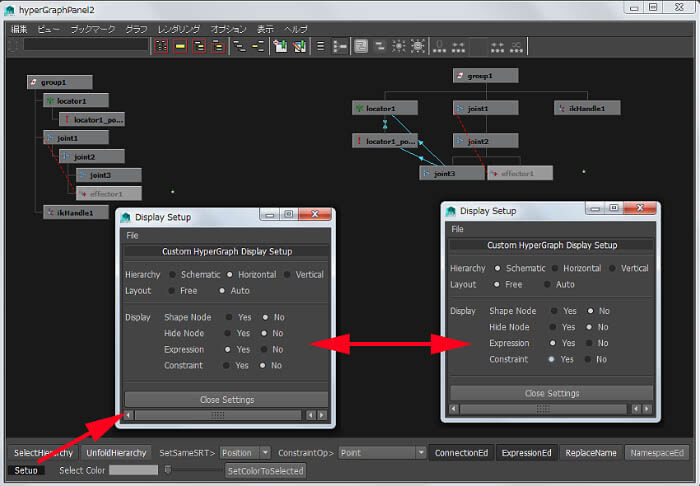The height and width of the screenshot is (486, 700).
Task: Click the Select Color slider handle
Action: point(168,469)
